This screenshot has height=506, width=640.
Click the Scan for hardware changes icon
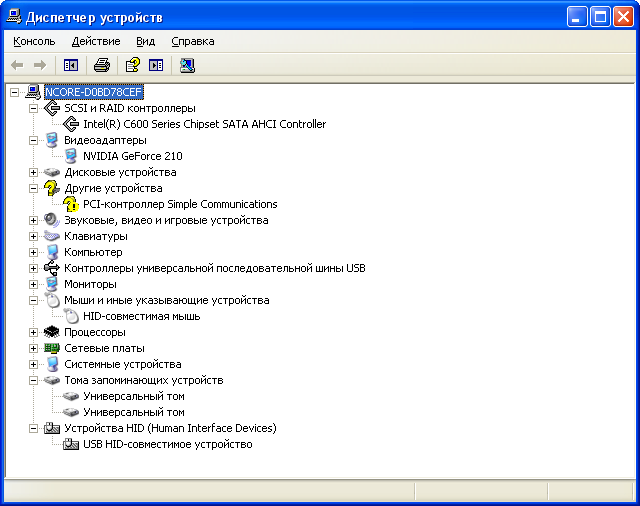pos(187,65)
